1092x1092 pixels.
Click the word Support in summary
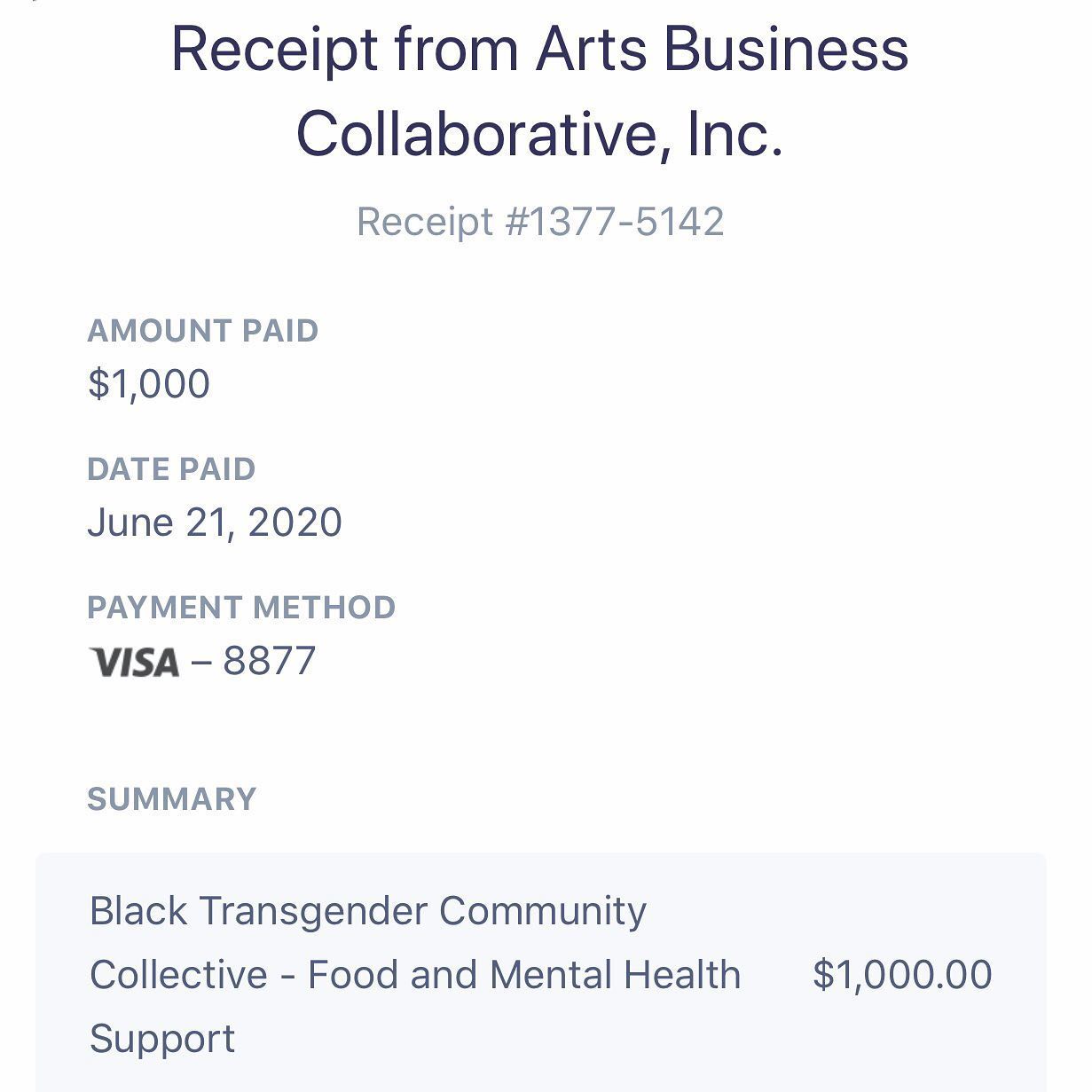pyautogui.click(x=162, y=1039)
